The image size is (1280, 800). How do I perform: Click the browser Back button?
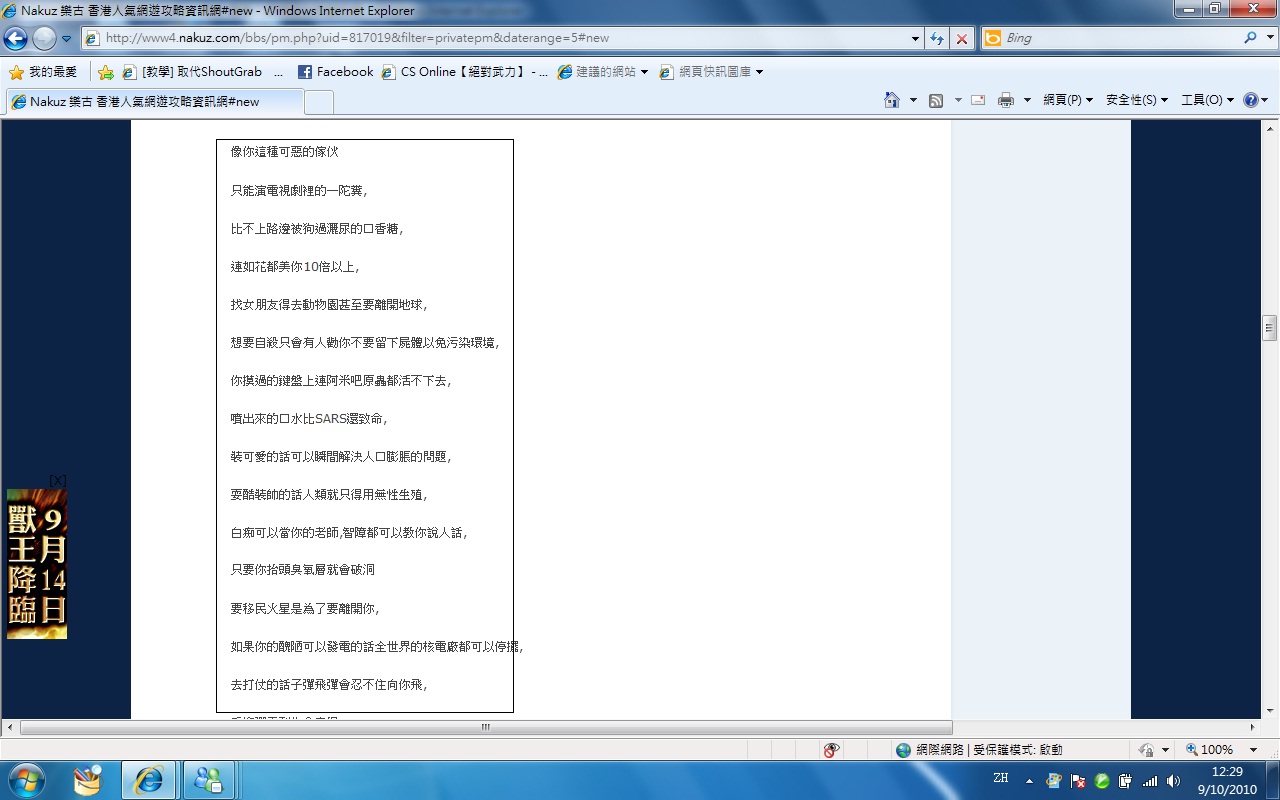coord(16,38)
